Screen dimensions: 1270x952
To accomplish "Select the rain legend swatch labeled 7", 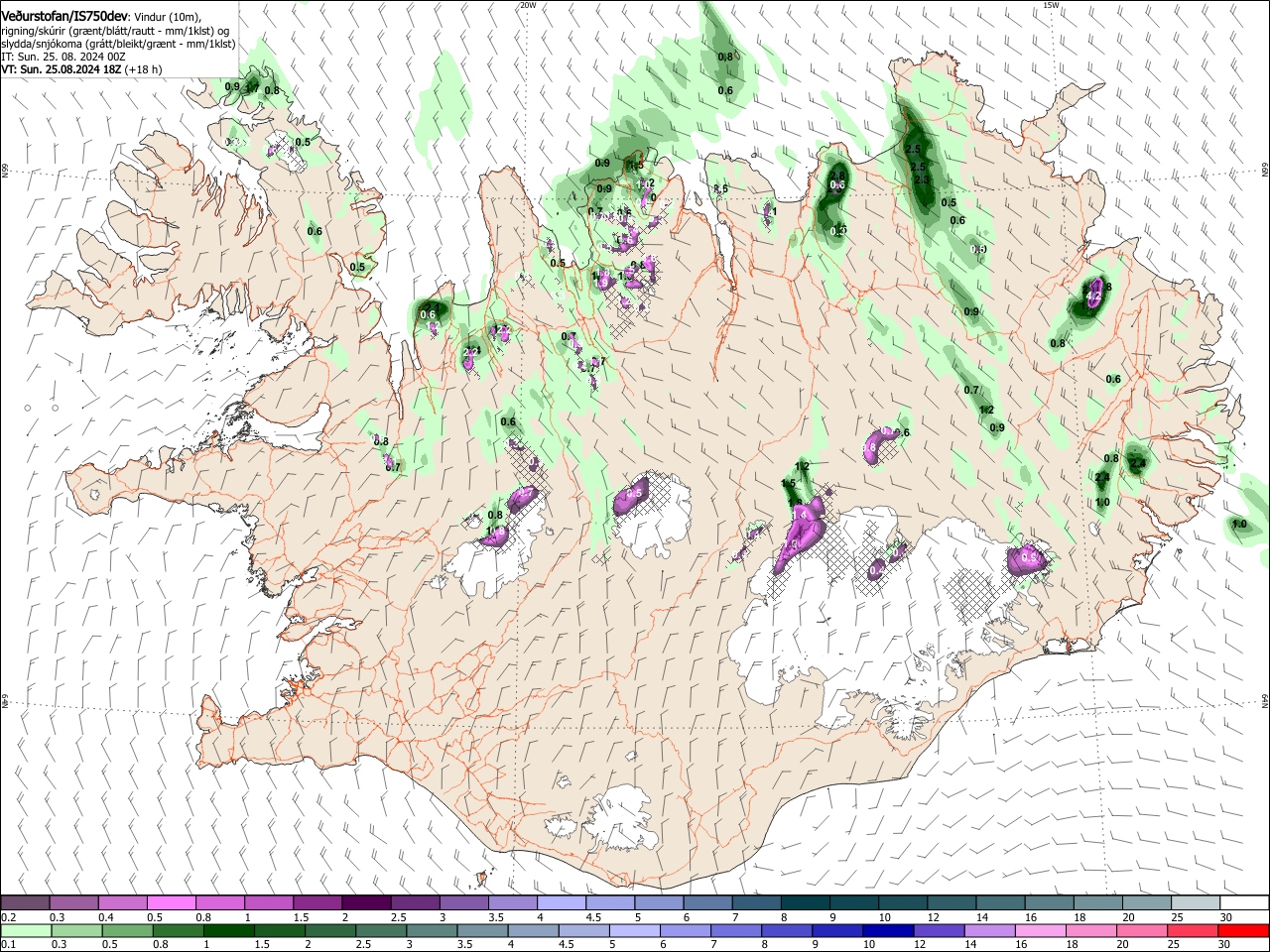I will click(x=737, y=930).
